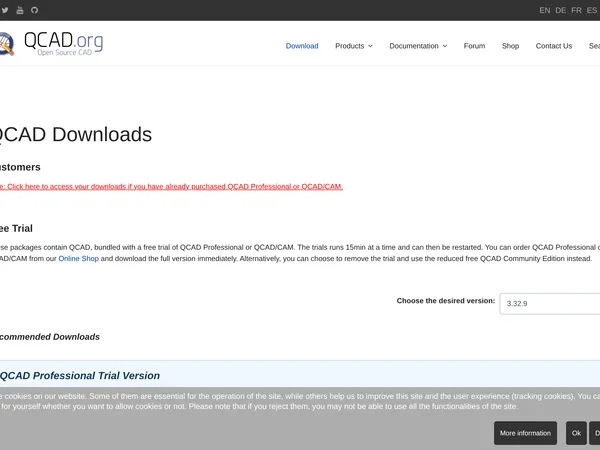Open the version selector showing 3.32.9
This screenshot has height=450, width=600.
tap(549, 304)
